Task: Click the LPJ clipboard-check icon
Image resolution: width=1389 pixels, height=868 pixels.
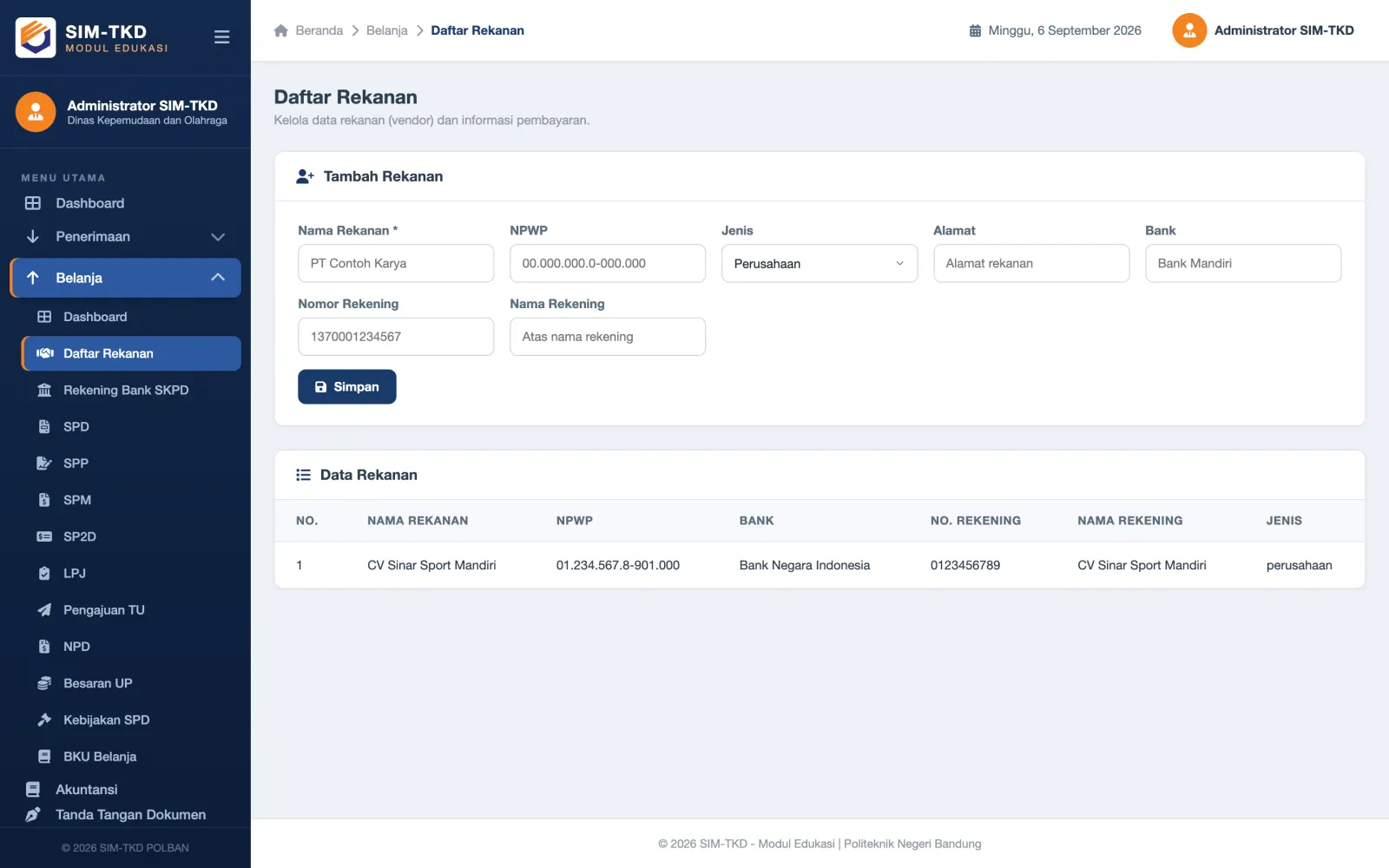Action: point(44,573)
